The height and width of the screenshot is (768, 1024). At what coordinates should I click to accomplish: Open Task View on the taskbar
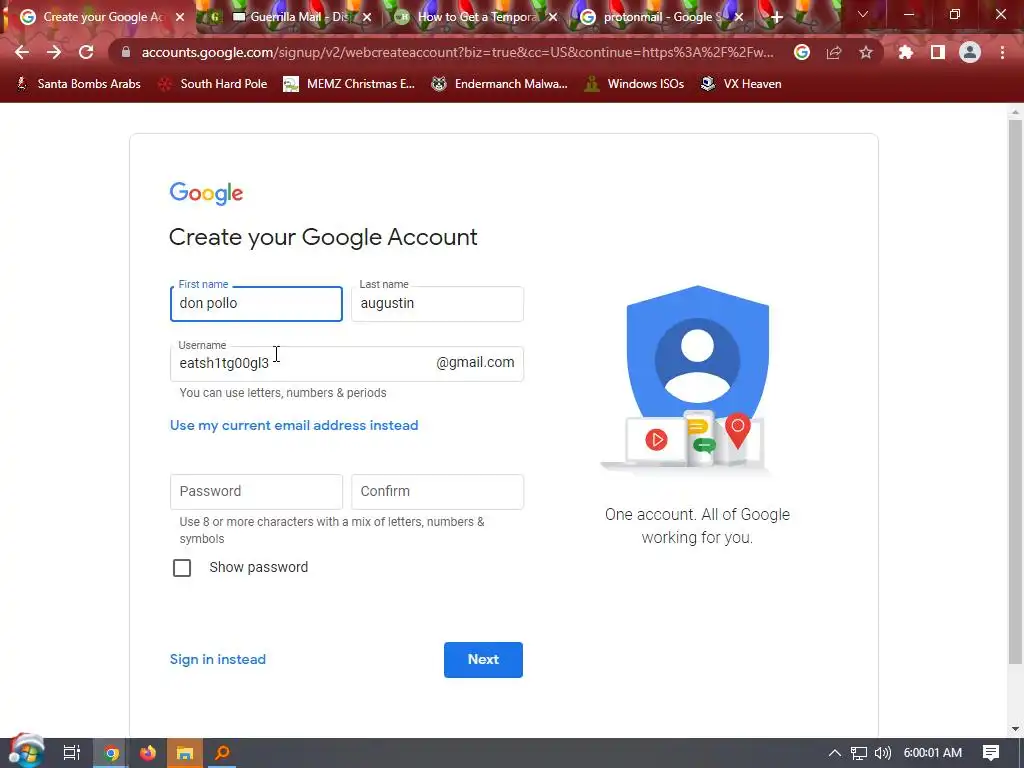(x=71, y=753)
